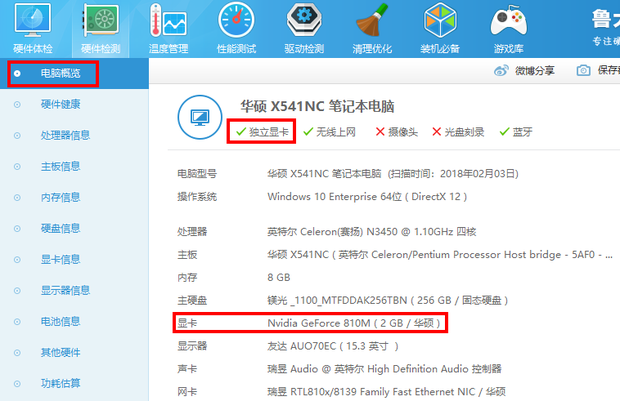The height and width of the screenshot is (401, 620).
Task: Select the 硬件检测 circuit card icon
Action: coord(100,20)
